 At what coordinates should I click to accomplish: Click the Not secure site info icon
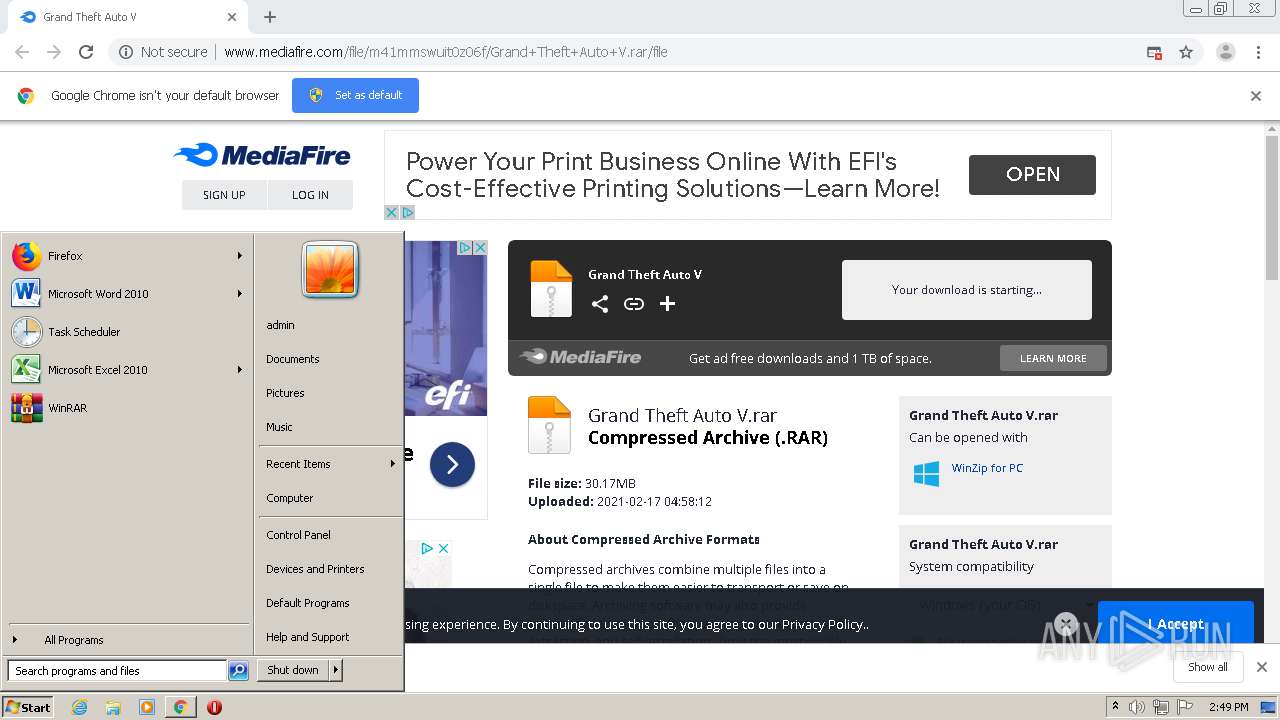126,52
